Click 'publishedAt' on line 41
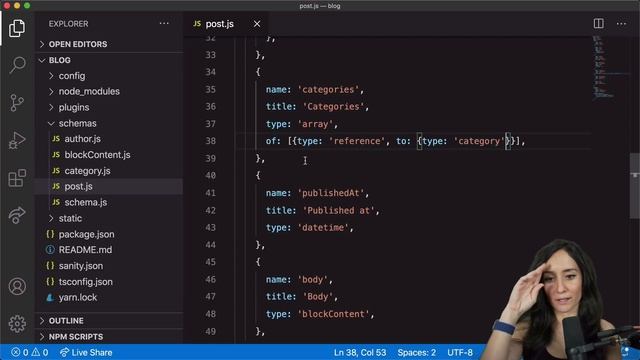Image resolution: width=640 pixels, height=360 pixels. 331,193
